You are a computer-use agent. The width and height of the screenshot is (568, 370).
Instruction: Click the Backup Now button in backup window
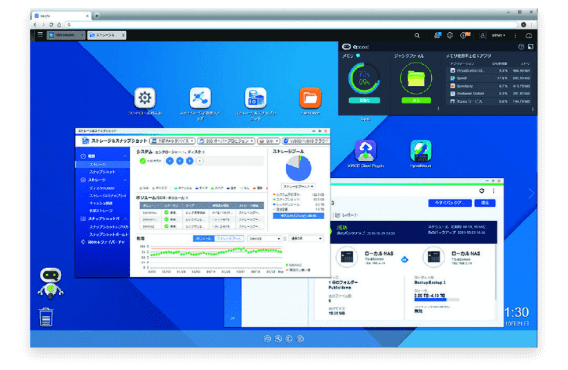(450, 203)
